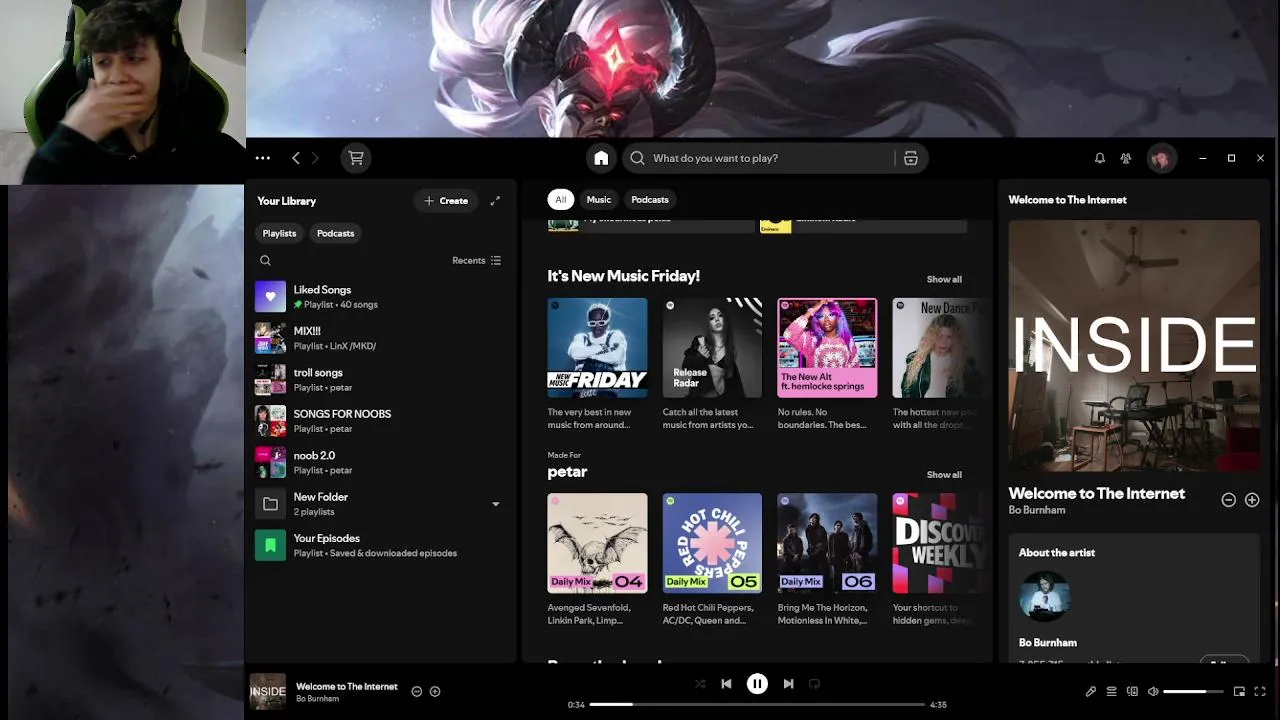
Task: Open Your Episodes bookmark icon
Action: pos(270,545)
